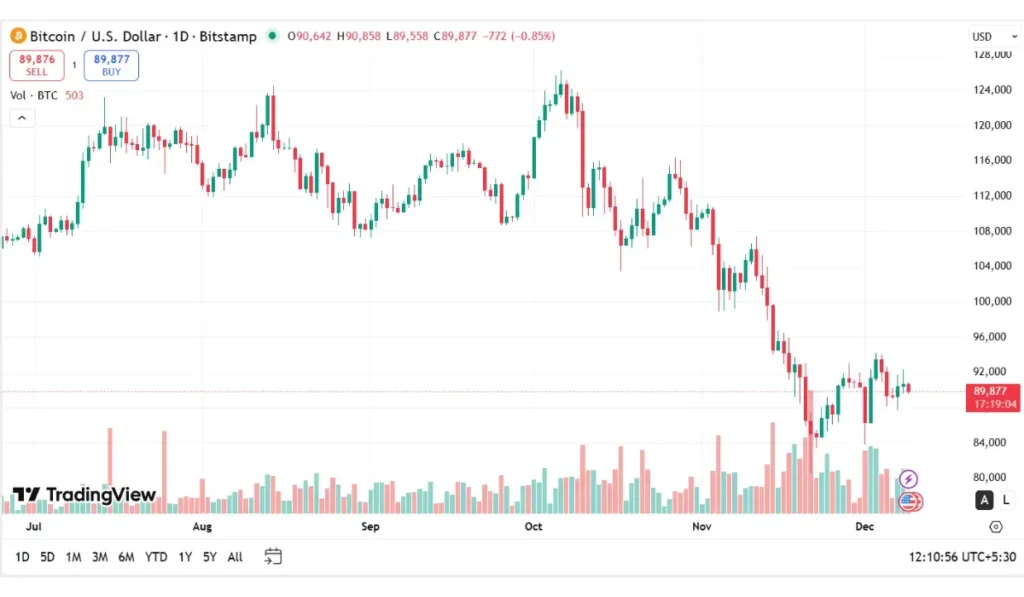Open the chart settings gear icon
The width and height of the screenshot is (1024, 597).
pyautogui.click(x=995, y=527)
